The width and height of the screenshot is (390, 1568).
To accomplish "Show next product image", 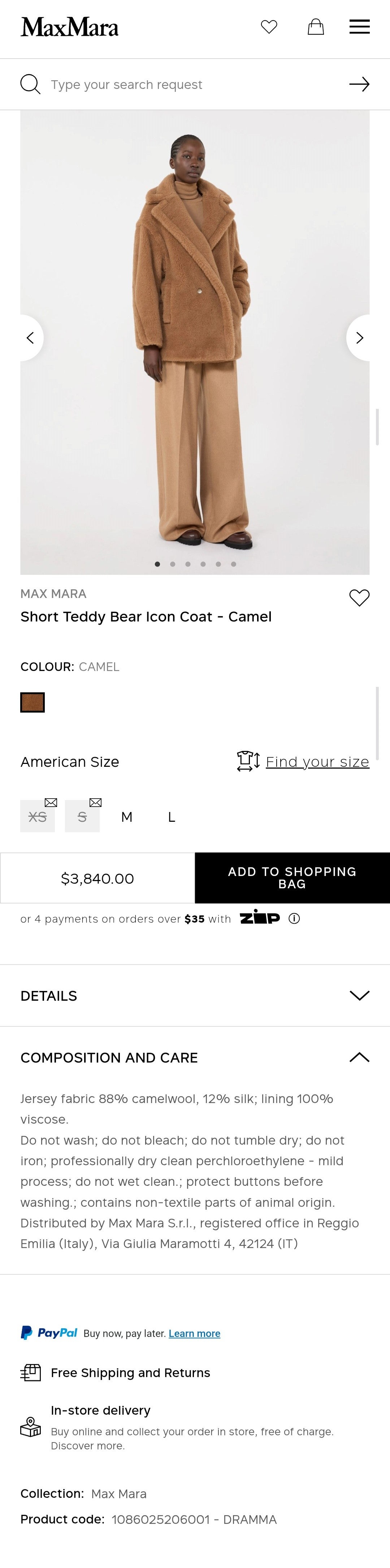I will pos(360,338).
